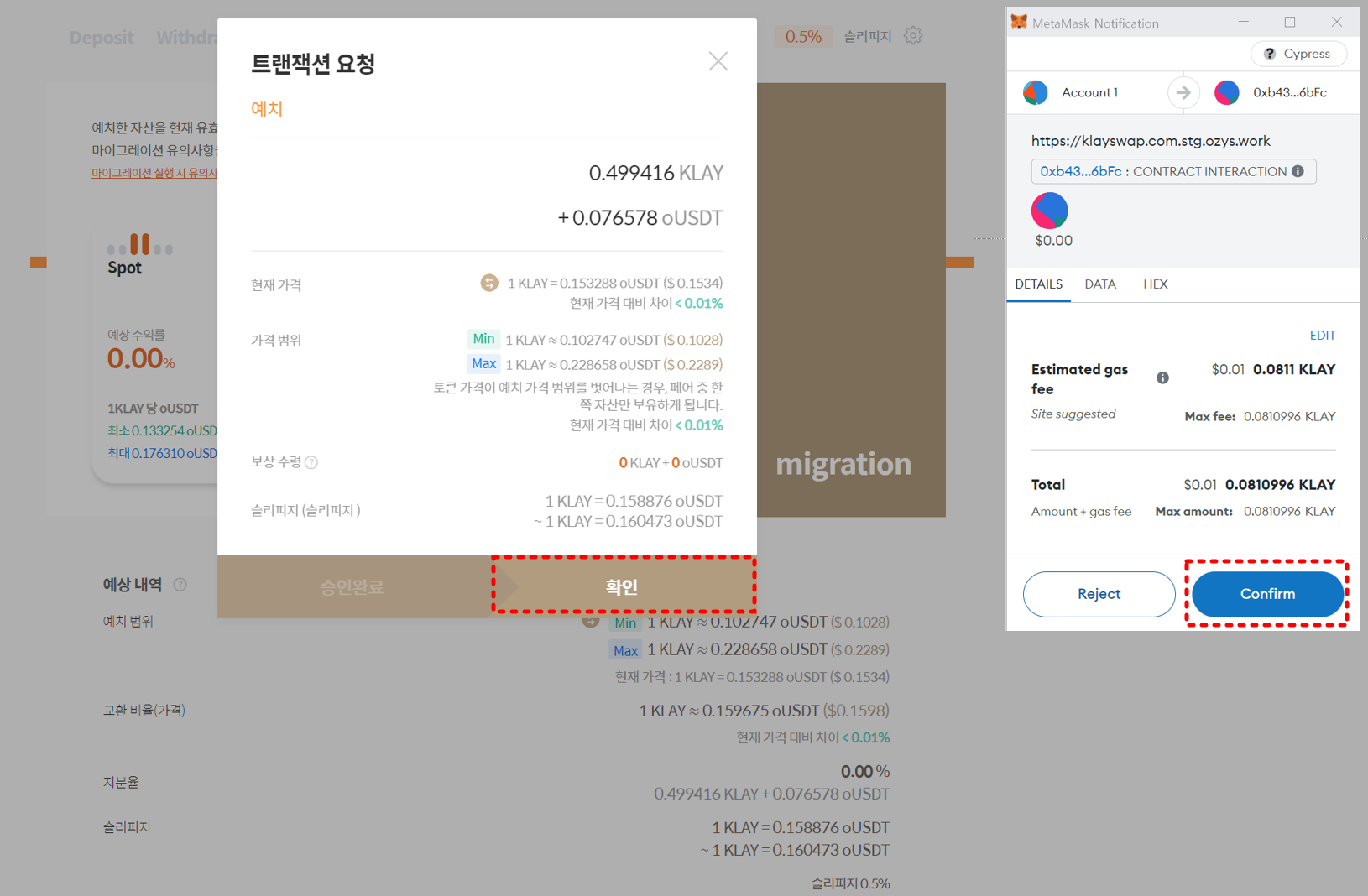Click the 확인 button in the dialog

(x=623, y=586)
